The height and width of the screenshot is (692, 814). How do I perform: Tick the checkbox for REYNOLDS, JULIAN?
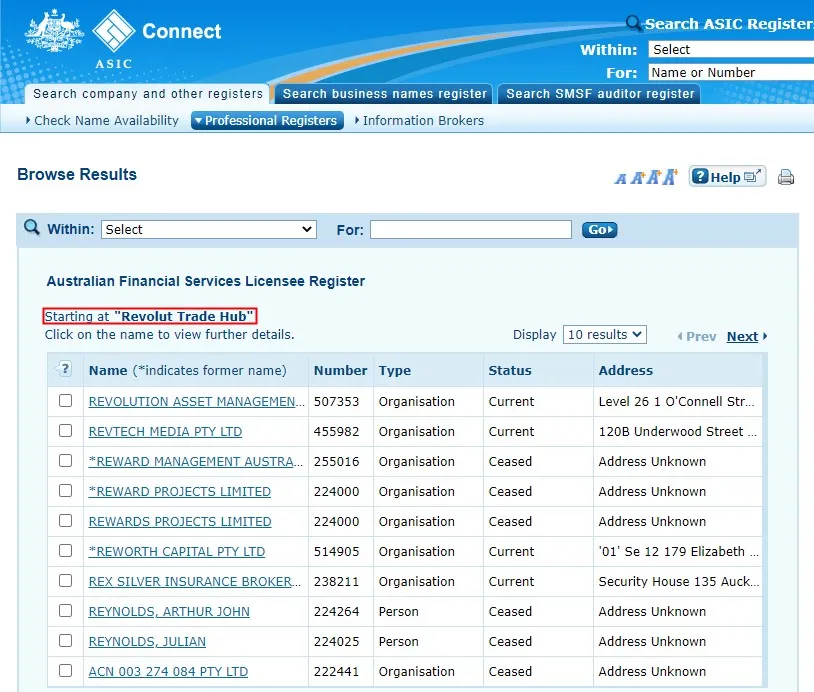point(65,641)
